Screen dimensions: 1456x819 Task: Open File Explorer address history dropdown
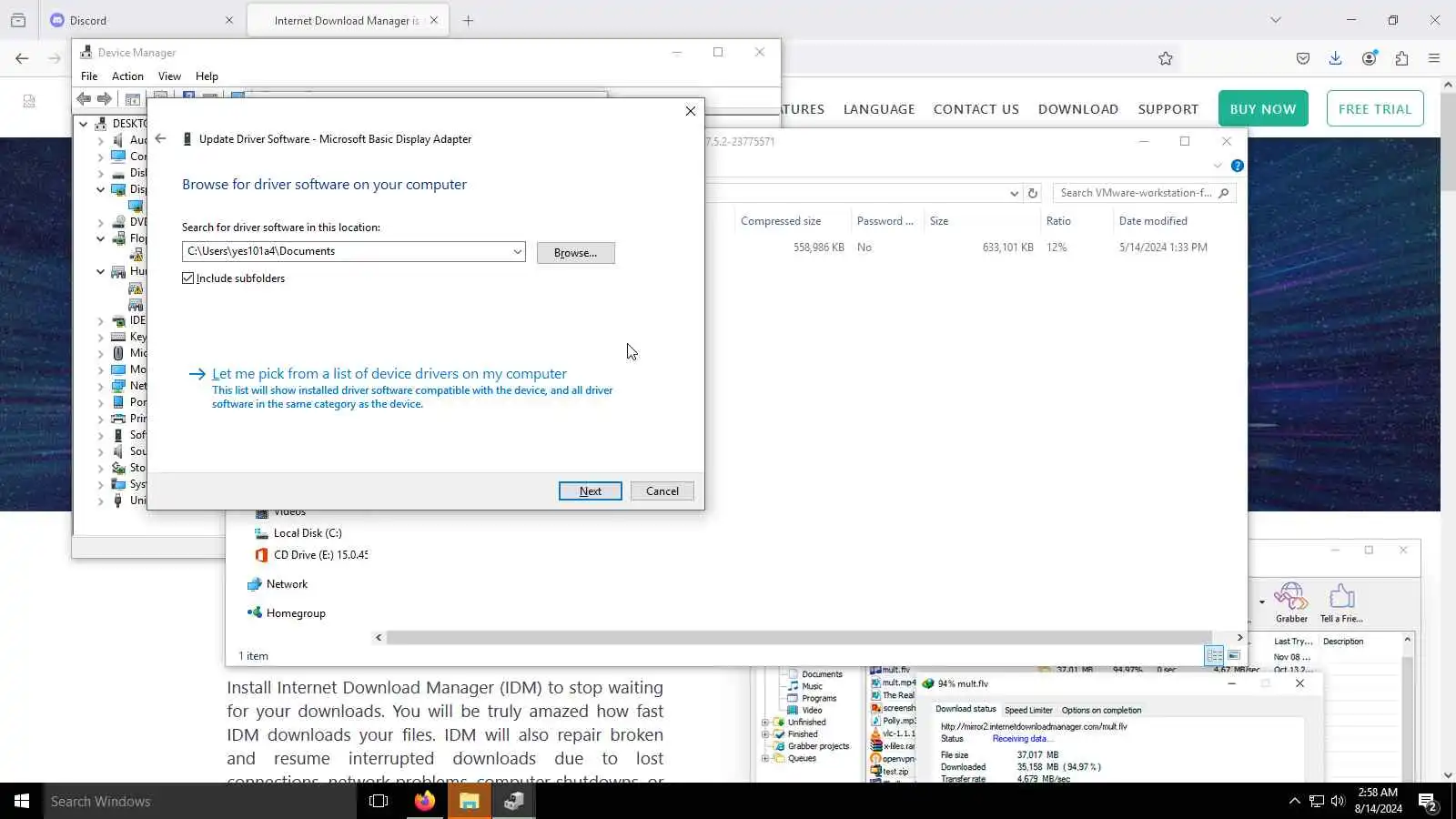point(1014,193)
